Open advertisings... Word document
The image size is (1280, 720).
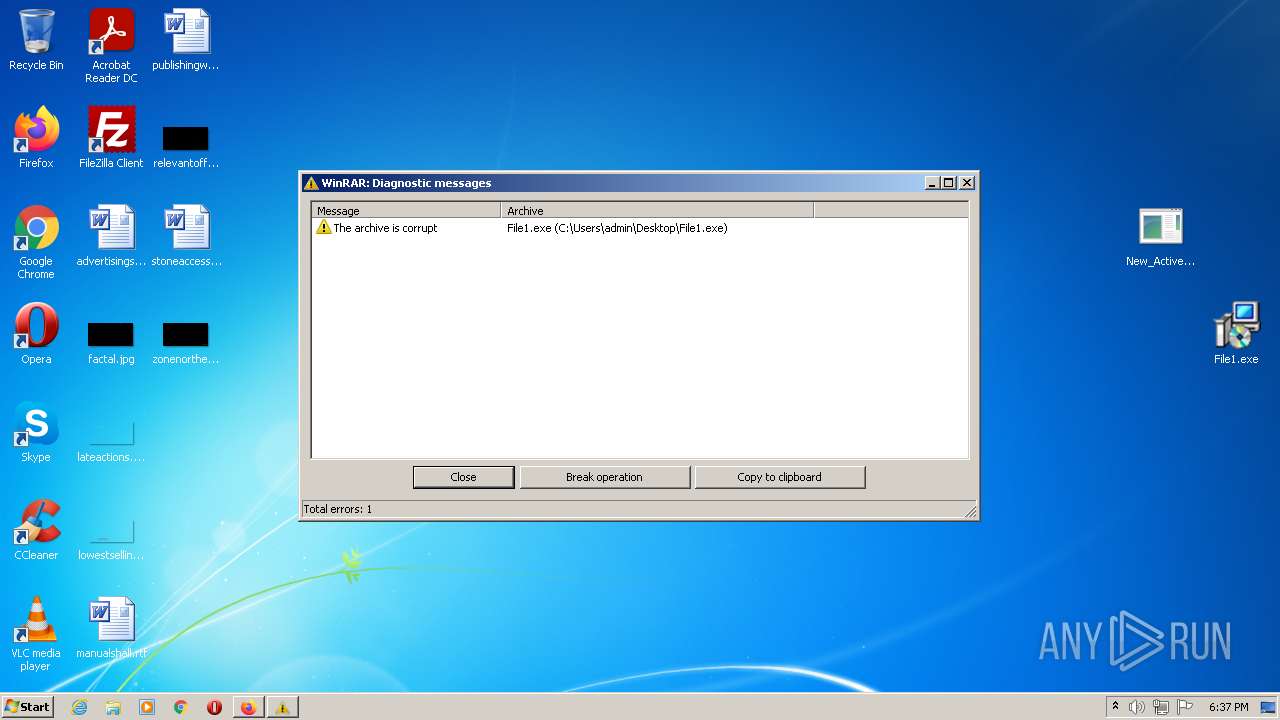(x=111, y=236)
